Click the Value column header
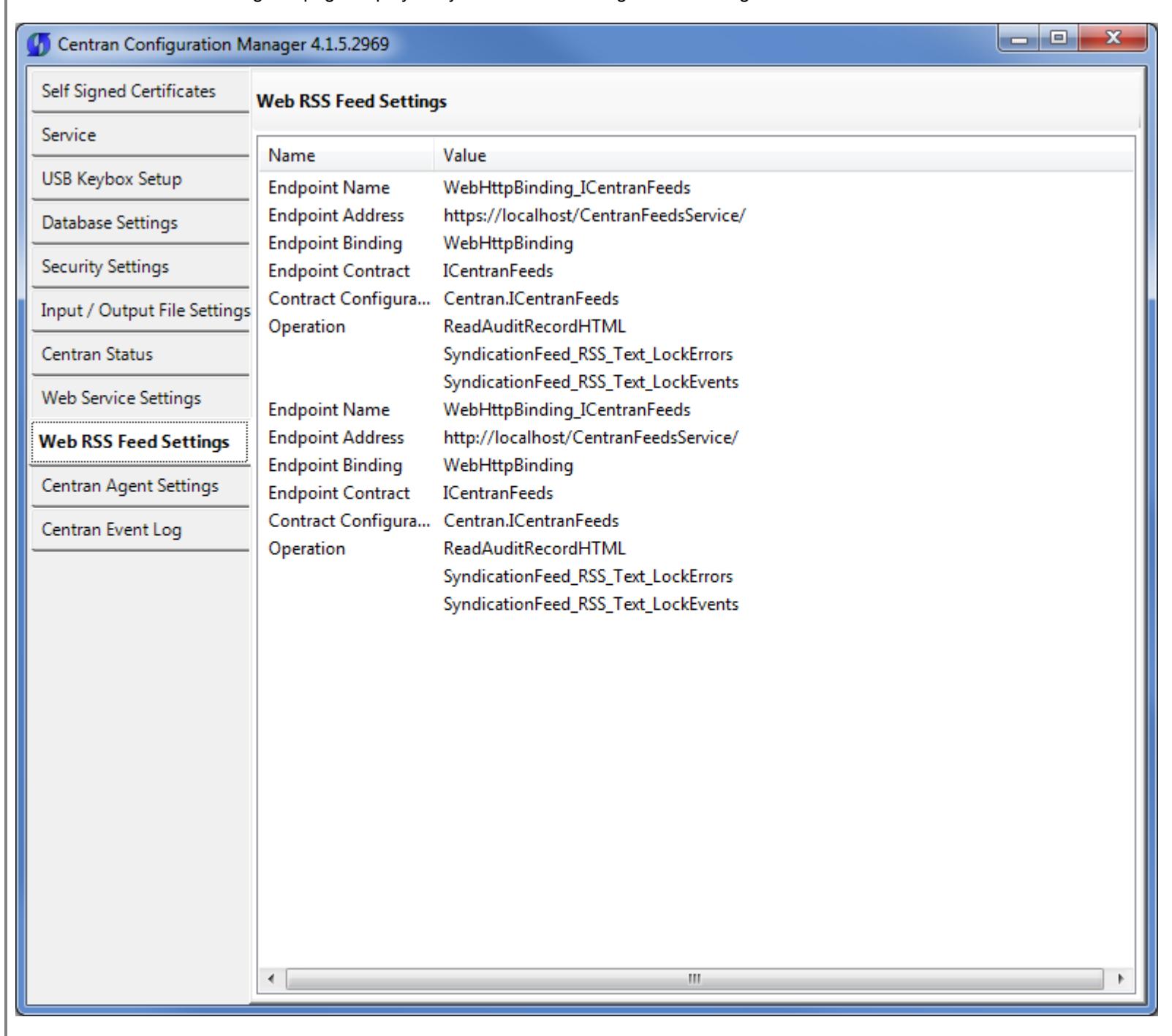 point(784,156)
